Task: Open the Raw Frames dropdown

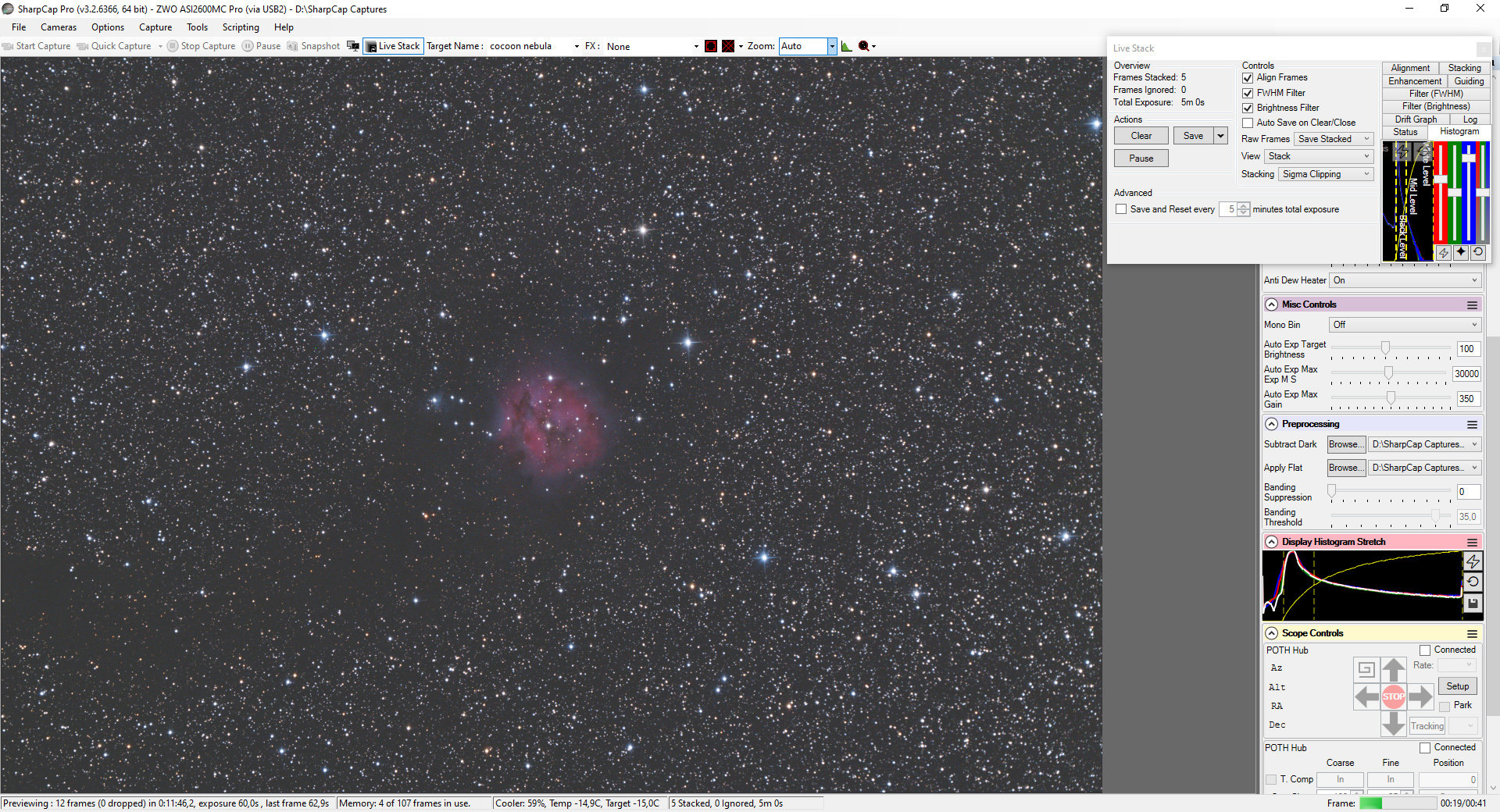Action: pos(1334,139)
